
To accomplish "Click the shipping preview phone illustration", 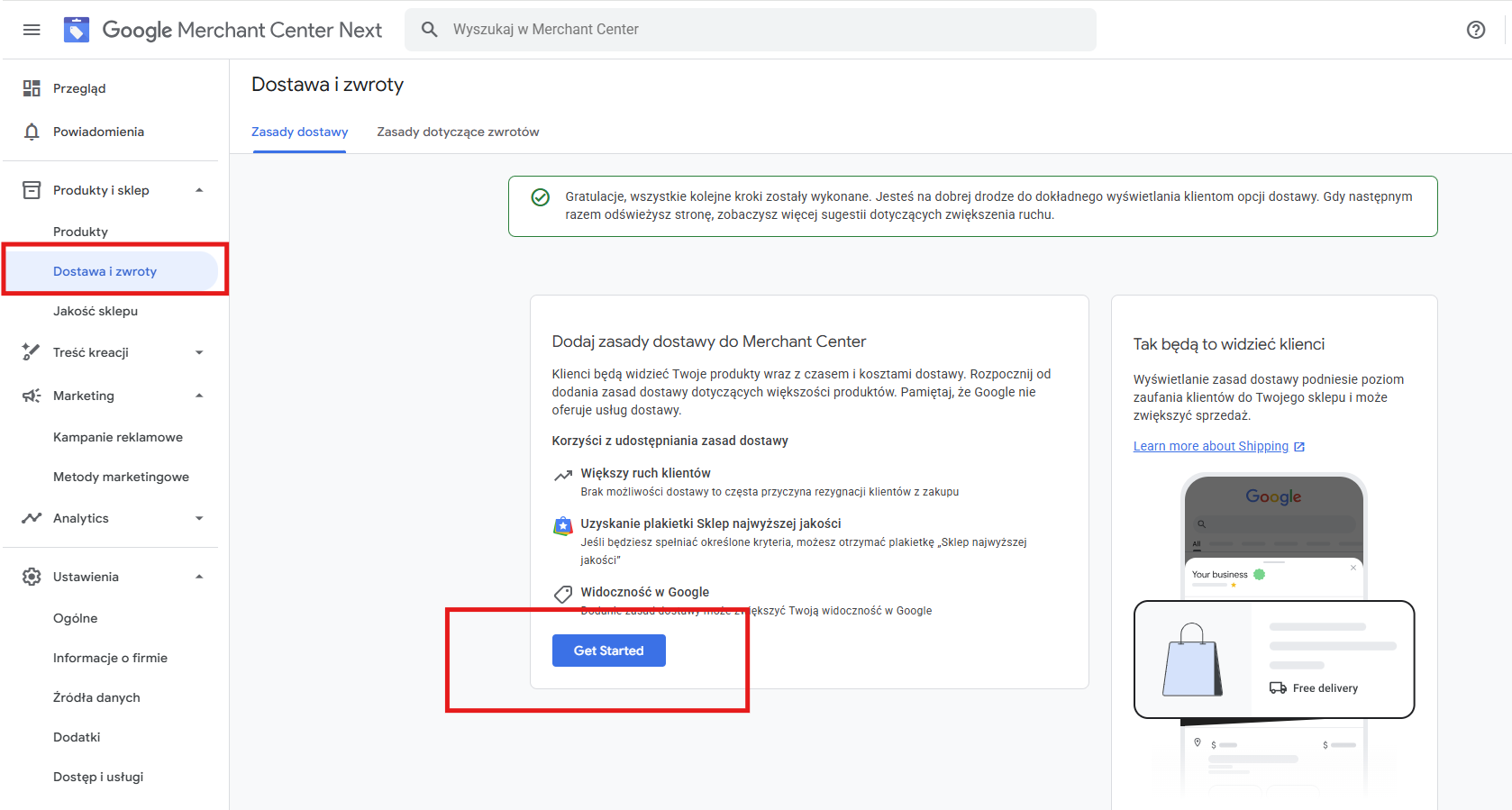I will point(1274,635).
